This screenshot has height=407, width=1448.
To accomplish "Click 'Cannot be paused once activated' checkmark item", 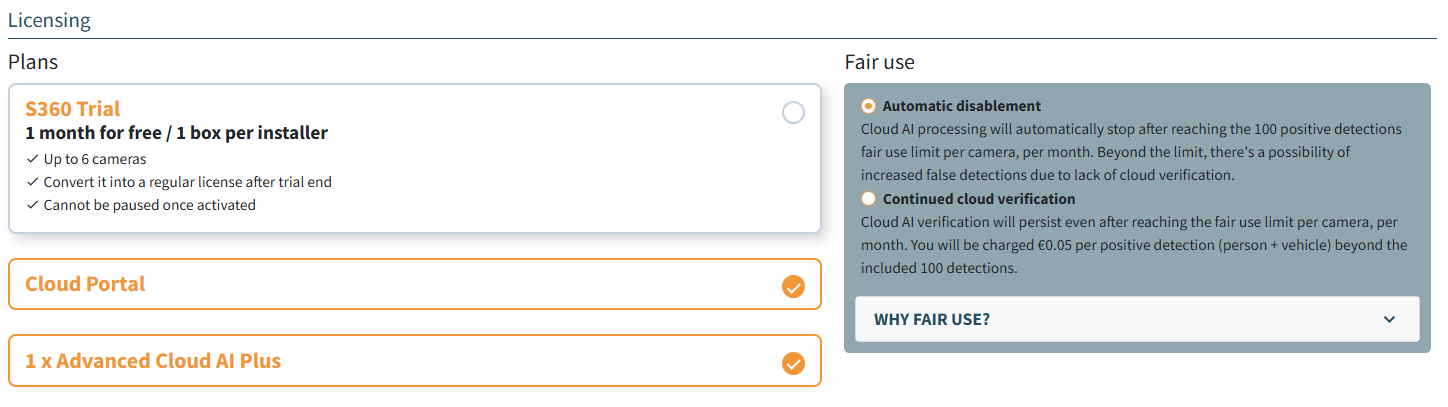I will pos(141,205).
